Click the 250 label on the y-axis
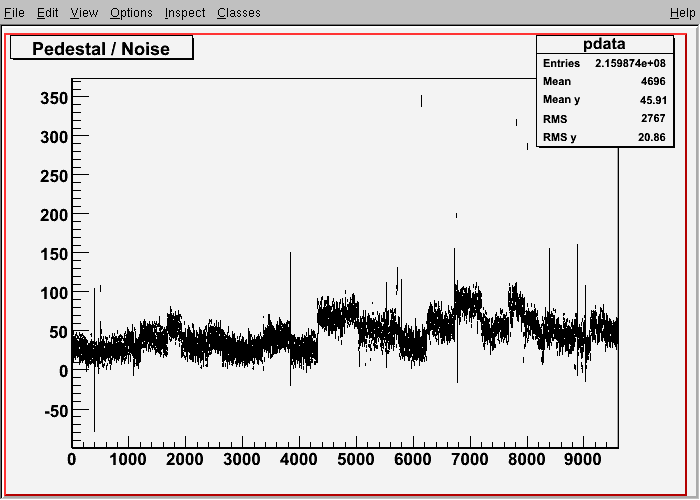Image resolution: width=700 pixels, height=500 pixels. [54, 176]
